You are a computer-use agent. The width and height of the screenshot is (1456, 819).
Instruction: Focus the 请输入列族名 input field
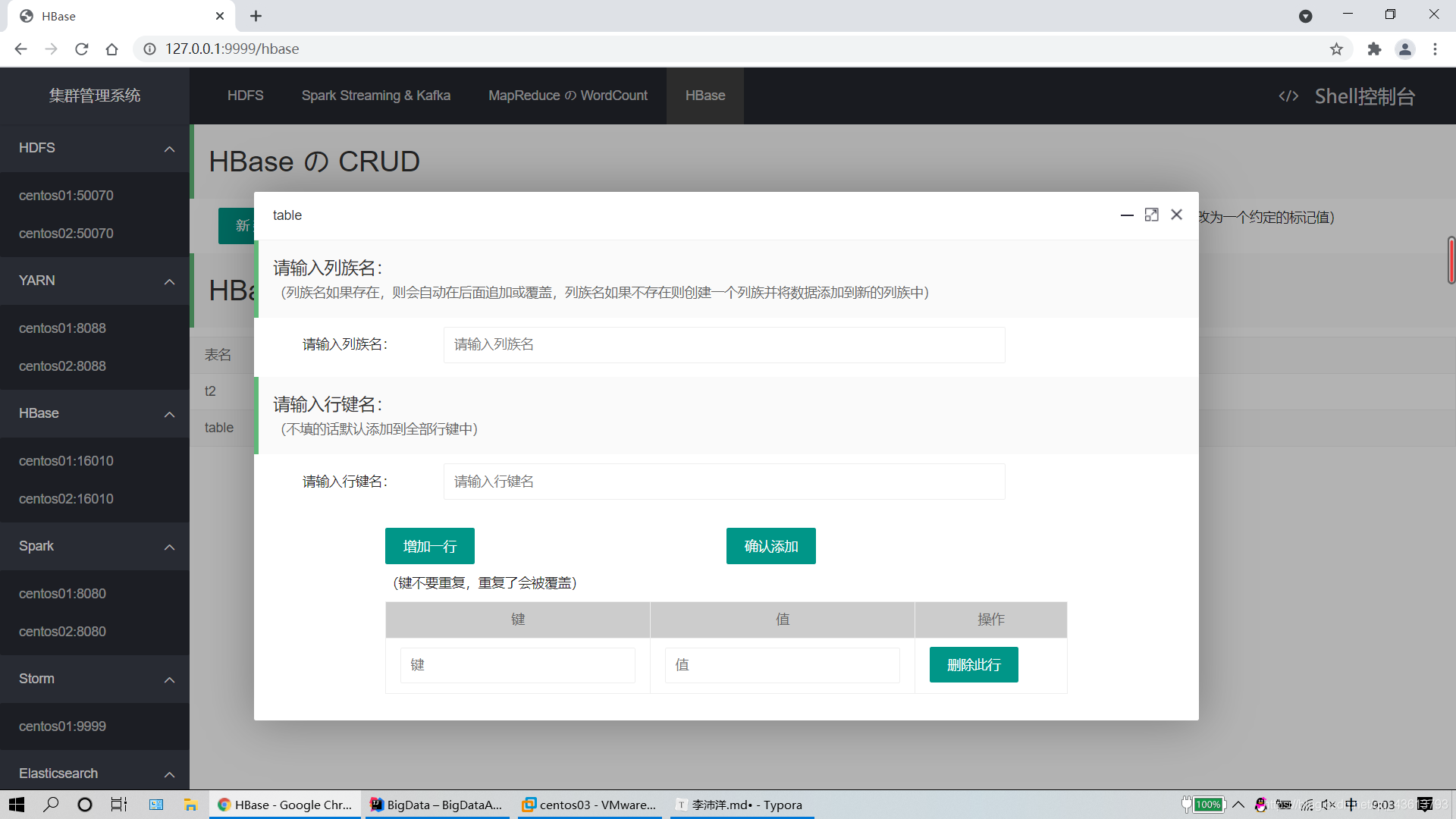(724, 345)
